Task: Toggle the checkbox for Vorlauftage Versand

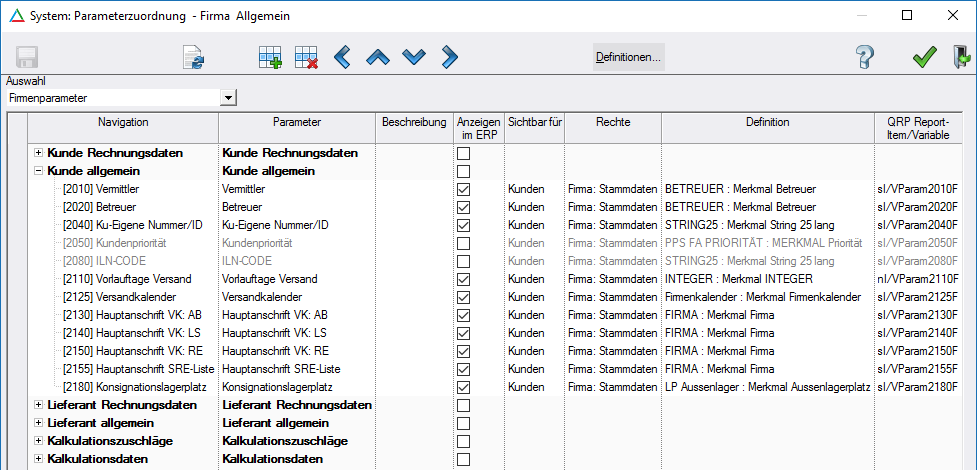Action: point(463,279)
